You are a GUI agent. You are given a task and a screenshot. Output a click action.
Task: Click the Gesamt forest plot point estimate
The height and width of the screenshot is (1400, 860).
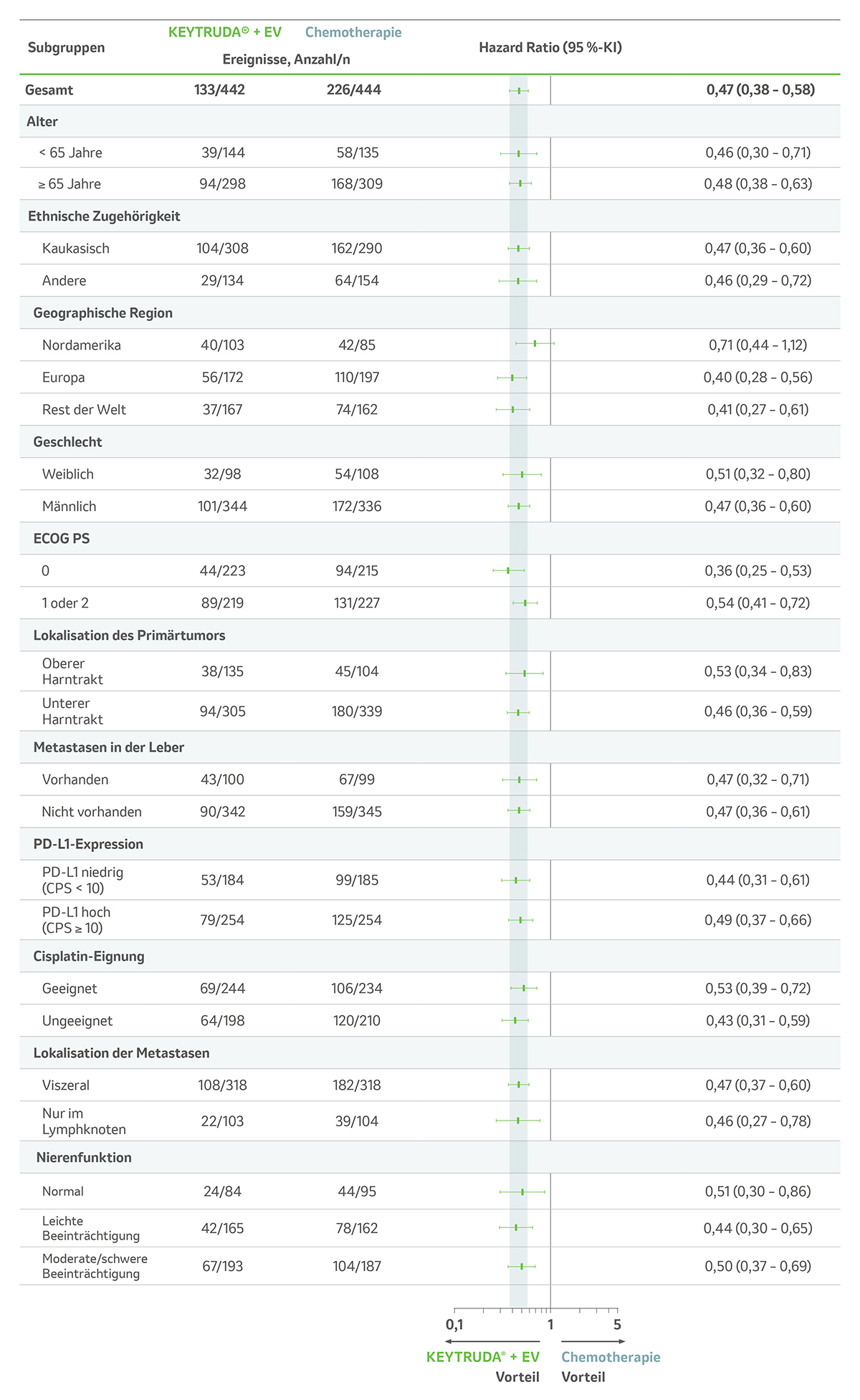[519, 90]
